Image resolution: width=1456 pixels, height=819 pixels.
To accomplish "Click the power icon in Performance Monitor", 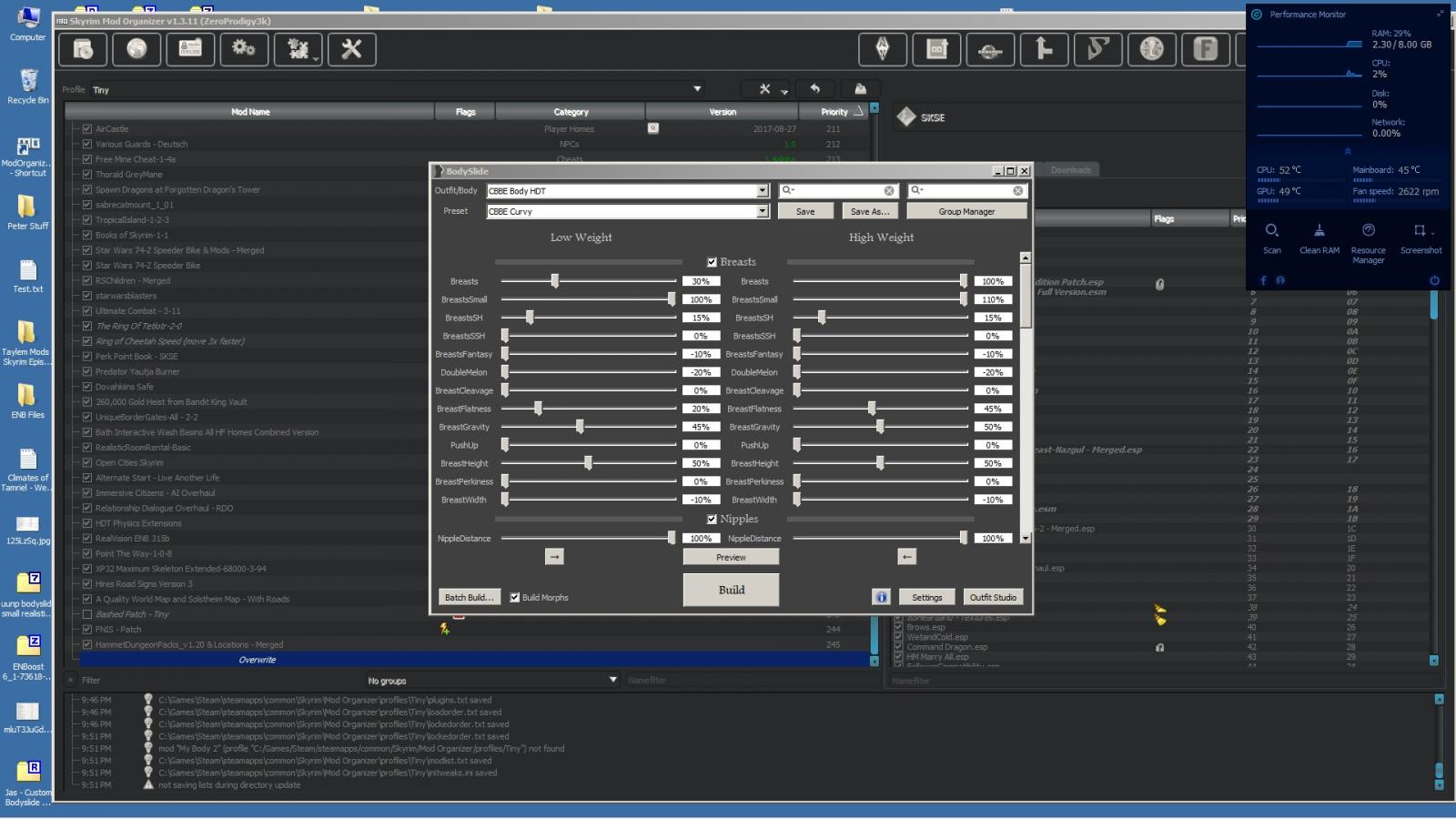I will (x=1434, y=280).
